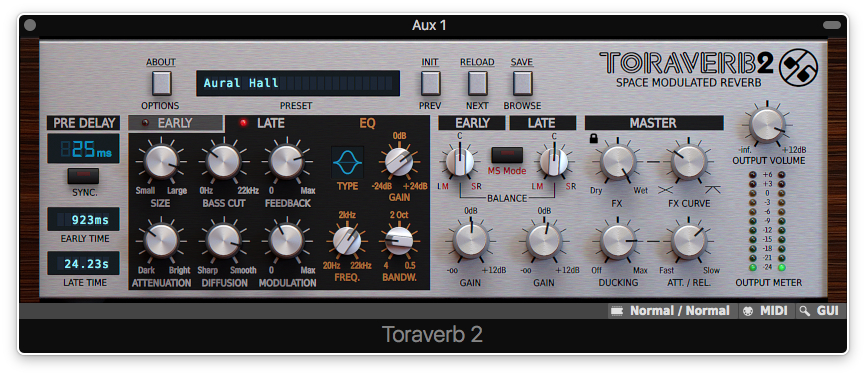The height and width of the screenshot is (376, 866).
Task: Click the SIZE knob
Action: 161,161
